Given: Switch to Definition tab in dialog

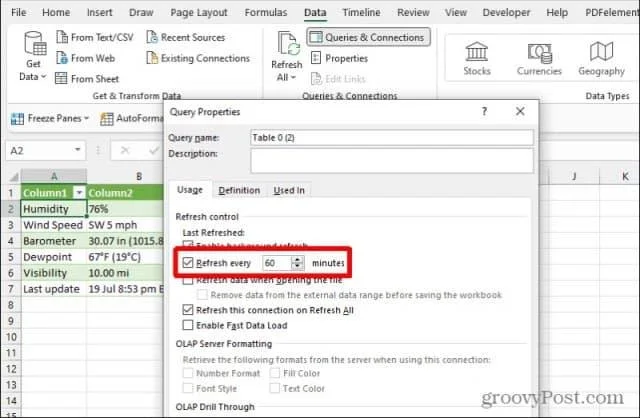Looking at the screenshot, I should [239, 190].
